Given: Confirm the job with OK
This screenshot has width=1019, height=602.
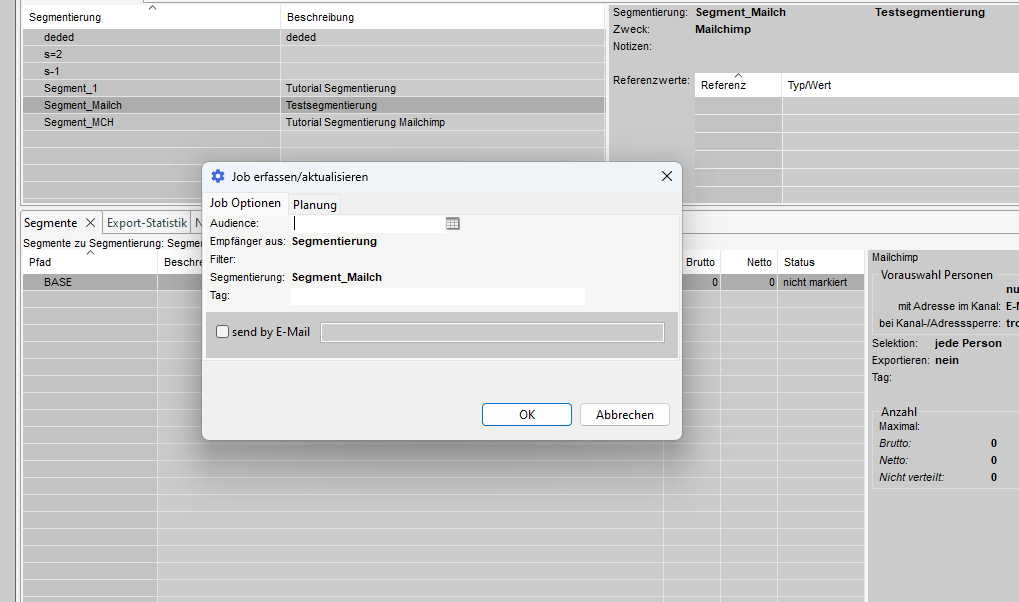Looking at the screenshot, I should tap(526, 415).
